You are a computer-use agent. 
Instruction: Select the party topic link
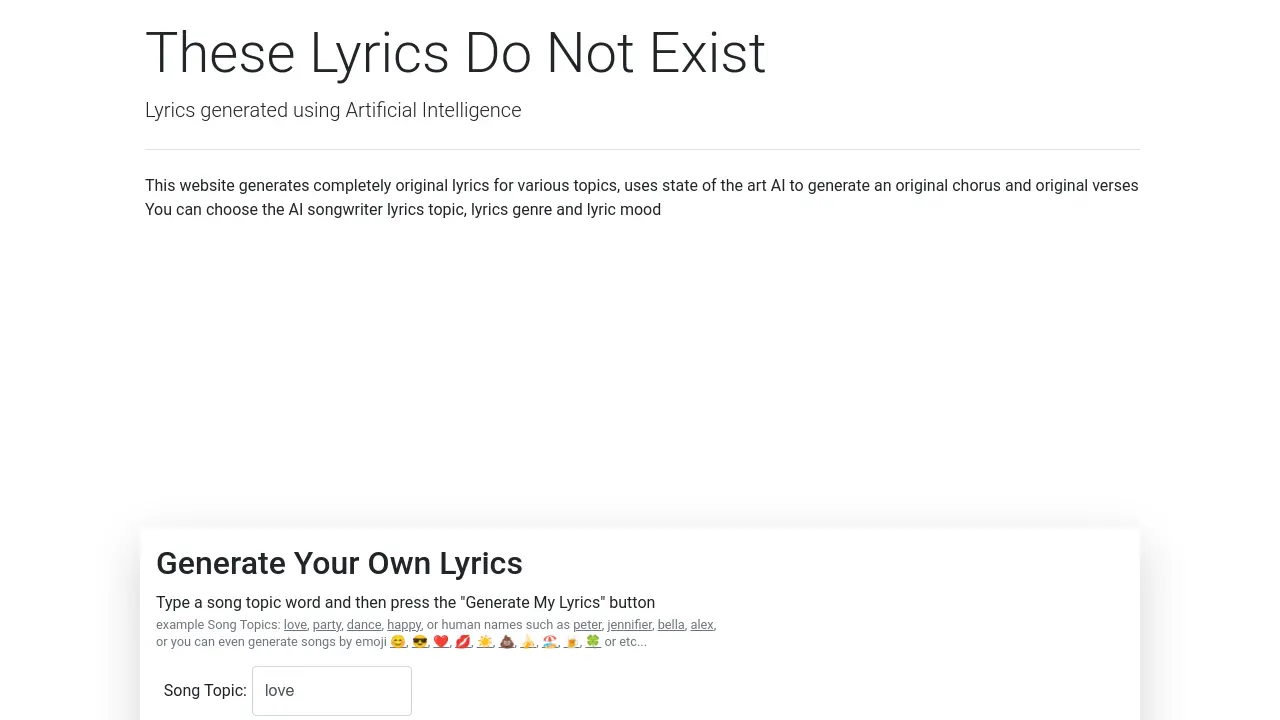[x=326, y=624]
